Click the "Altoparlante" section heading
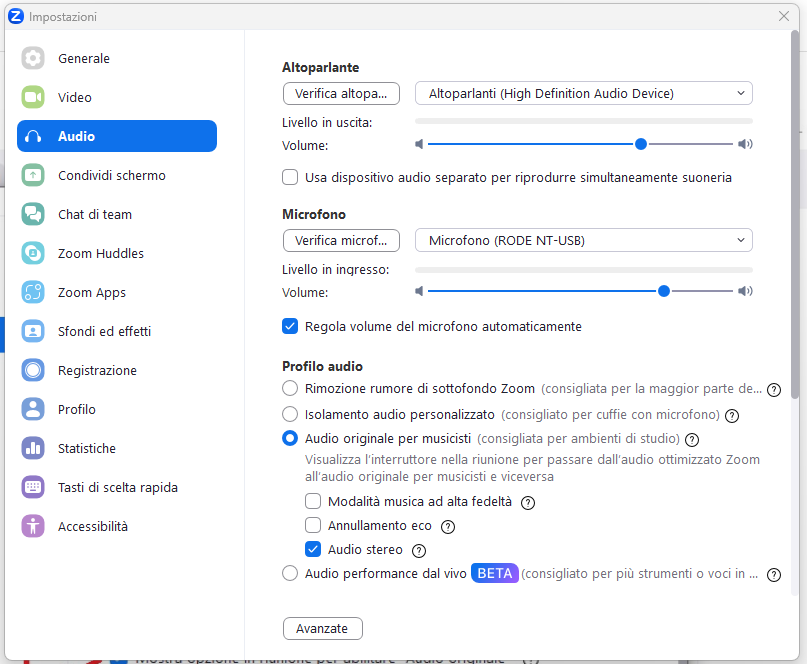 pos(321,67)
